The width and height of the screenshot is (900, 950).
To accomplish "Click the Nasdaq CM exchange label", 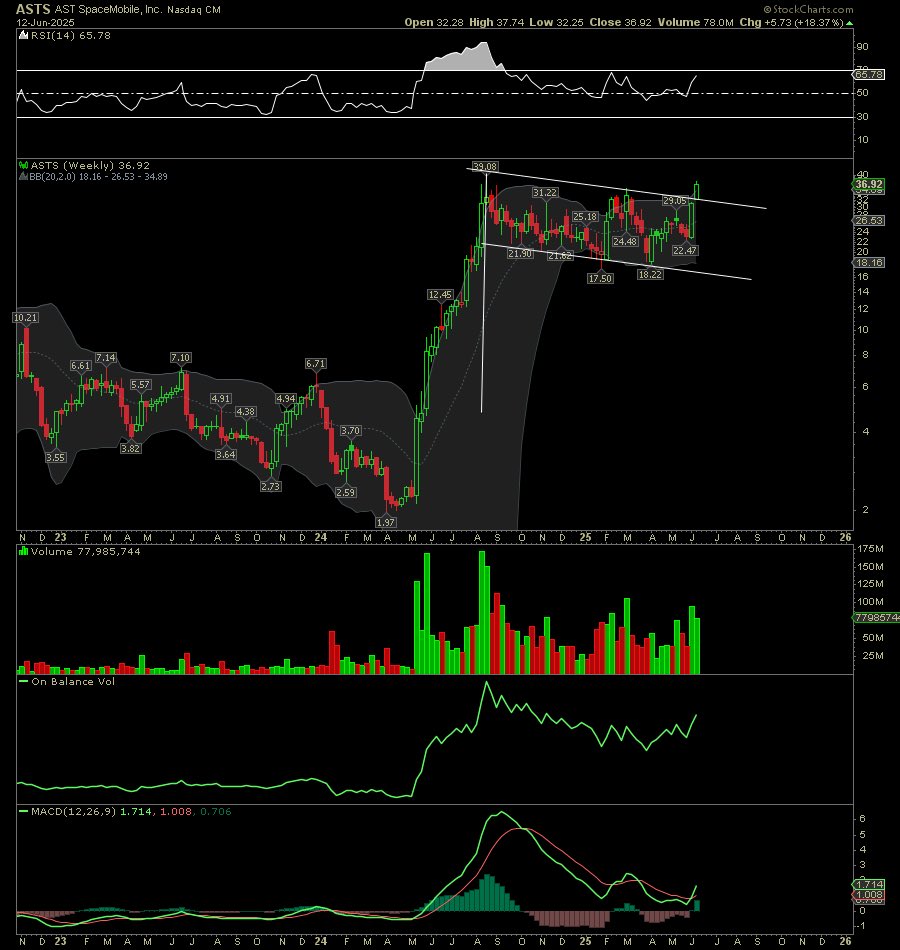I will [x=194, y=10].
